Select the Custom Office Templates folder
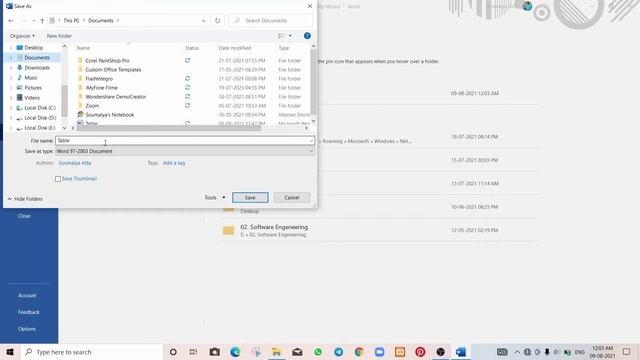This screenshot has height=360, width=640. tap(113, 70)
